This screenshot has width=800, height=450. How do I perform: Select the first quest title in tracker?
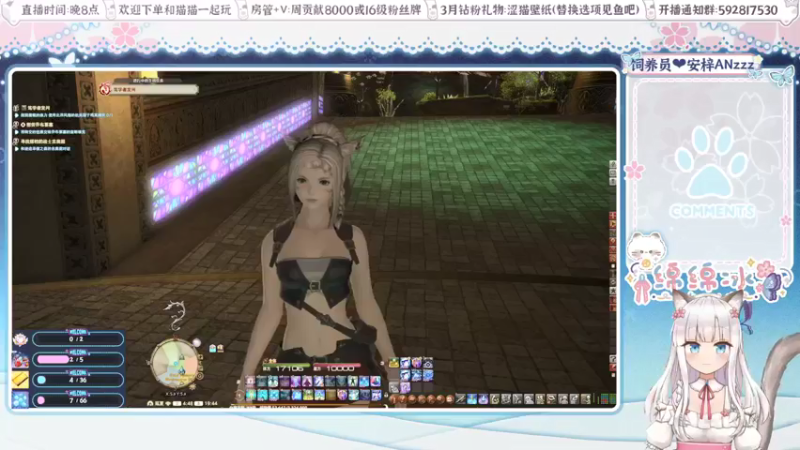pos(38,108)
